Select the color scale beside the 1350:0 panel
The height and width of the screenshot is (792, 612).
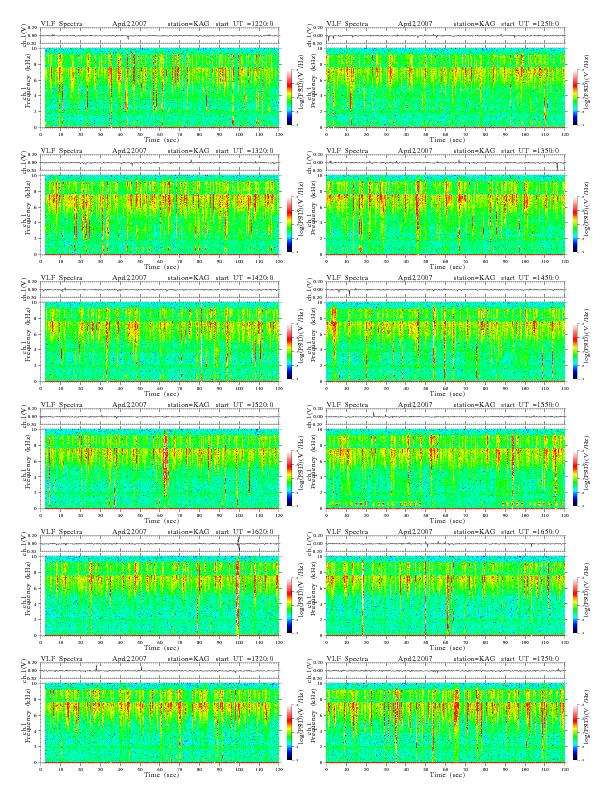575,224
